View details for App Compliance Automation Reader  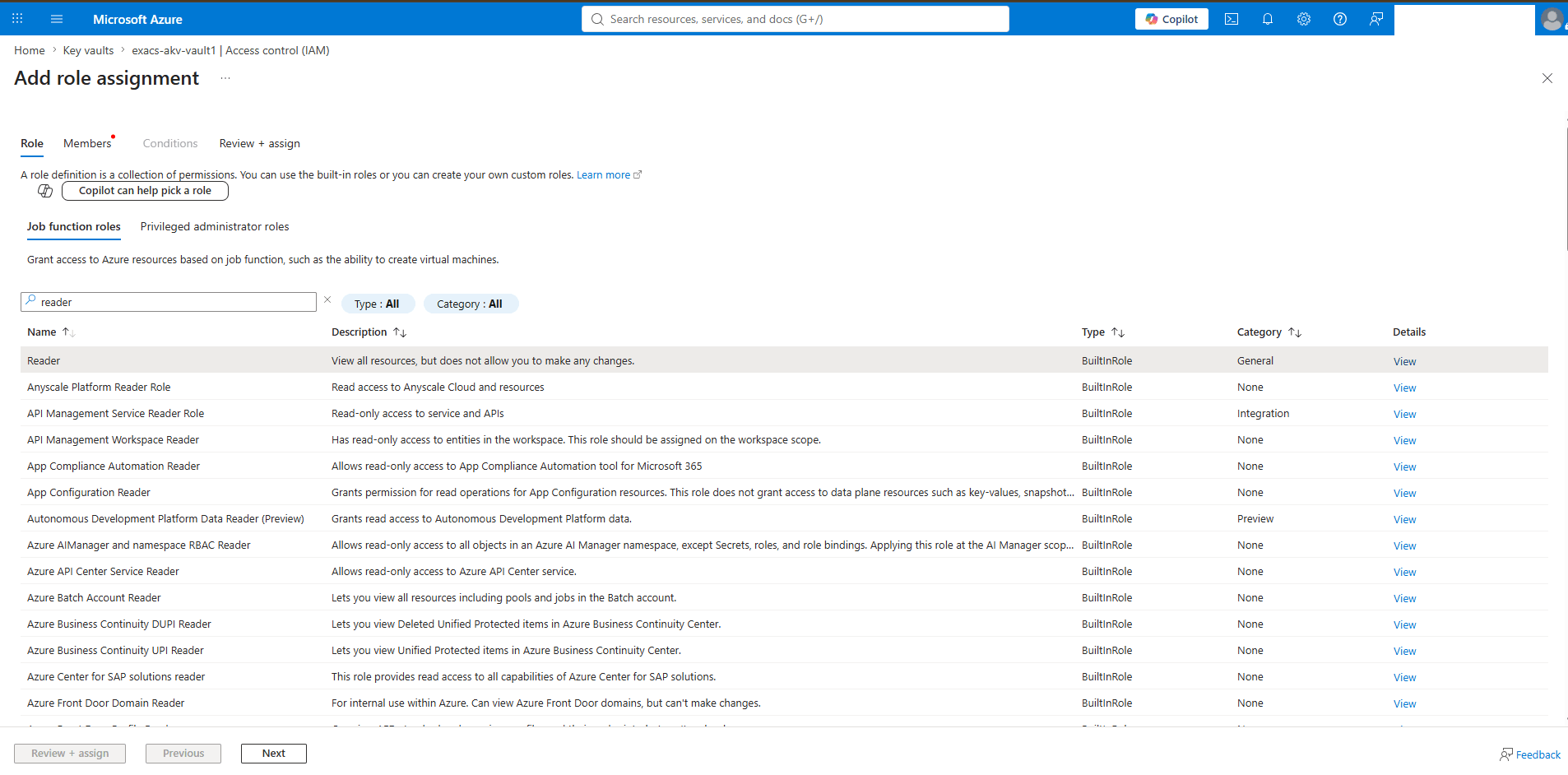click(1405, 466)
